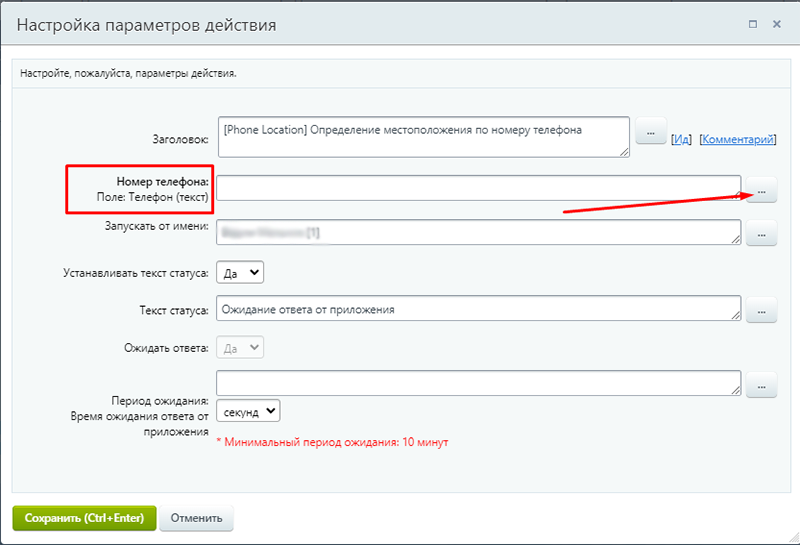Focus the Период ожидания input field
Viewport: 800px width, 545px height.
tap(478, 383)
